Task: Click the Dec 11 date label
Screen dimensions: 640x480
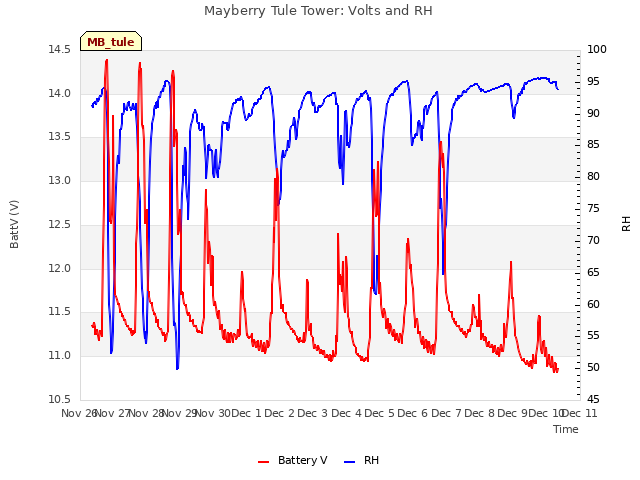Action: [580, 413]
